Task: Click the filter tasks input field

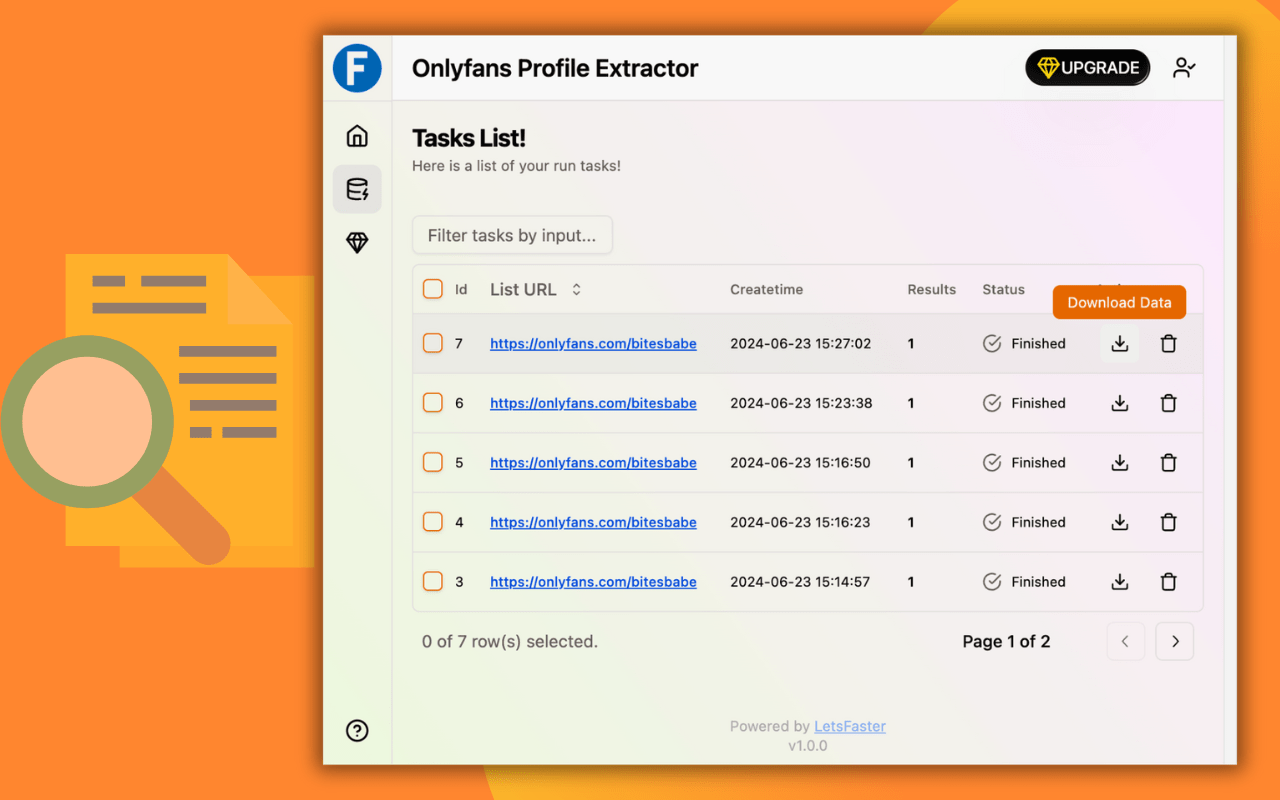Action: point(512,235)
